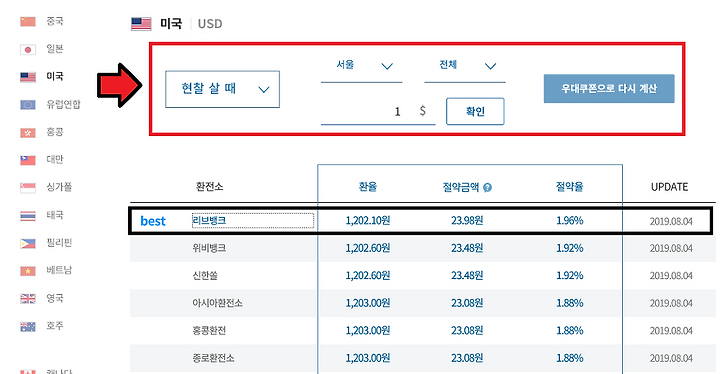Open 절약금액 help question mark icon
This screenshot has width=720, height=374.
(x=488, y=187)
